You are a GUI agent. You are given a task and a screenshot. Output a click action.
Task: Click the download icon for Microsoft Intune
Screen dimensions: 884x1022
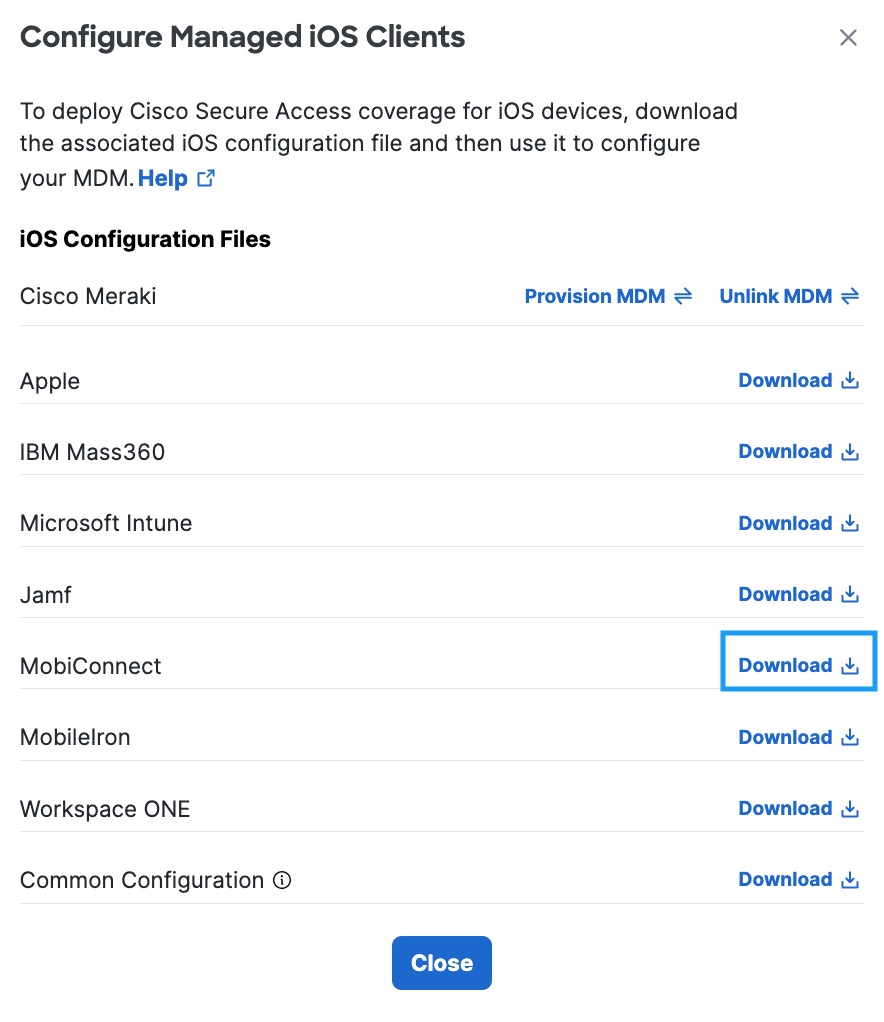pyautogui.click(x=849, y=523)
